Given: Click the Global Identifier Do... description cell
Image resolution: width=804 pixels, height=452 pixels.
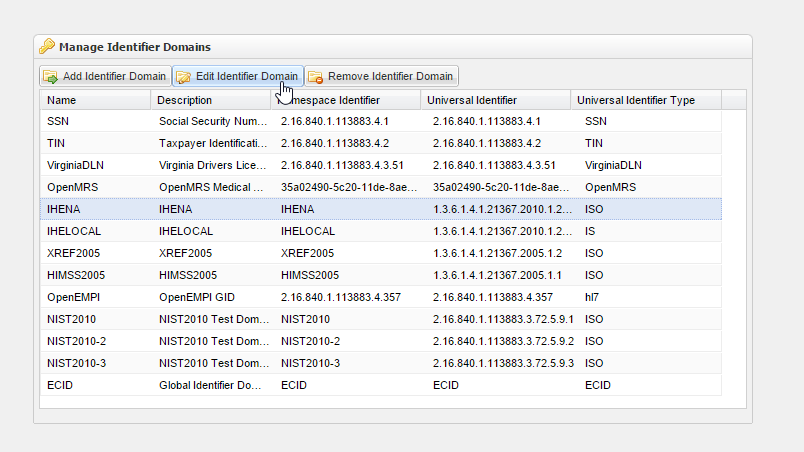Looking at the screenshot, I should 210,386.
